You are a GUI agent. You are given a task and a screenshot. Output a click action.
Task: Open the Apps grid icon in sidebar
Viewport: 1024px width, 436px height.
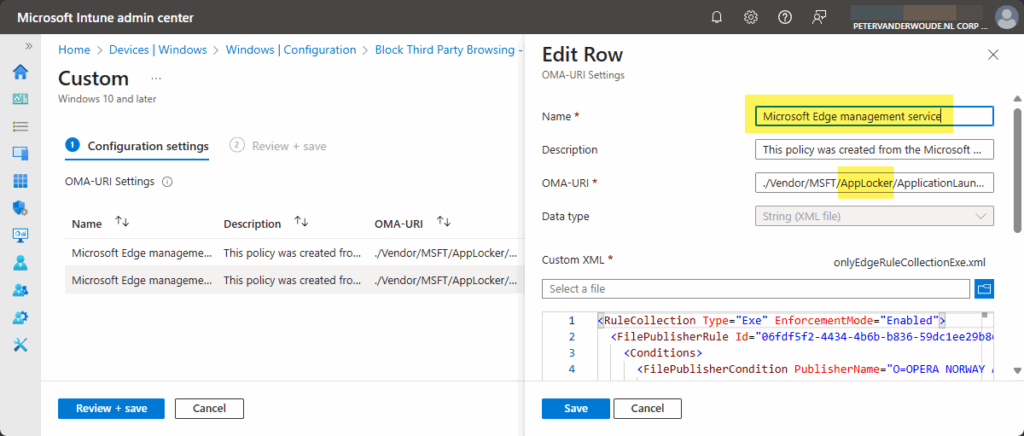point(20,181)
